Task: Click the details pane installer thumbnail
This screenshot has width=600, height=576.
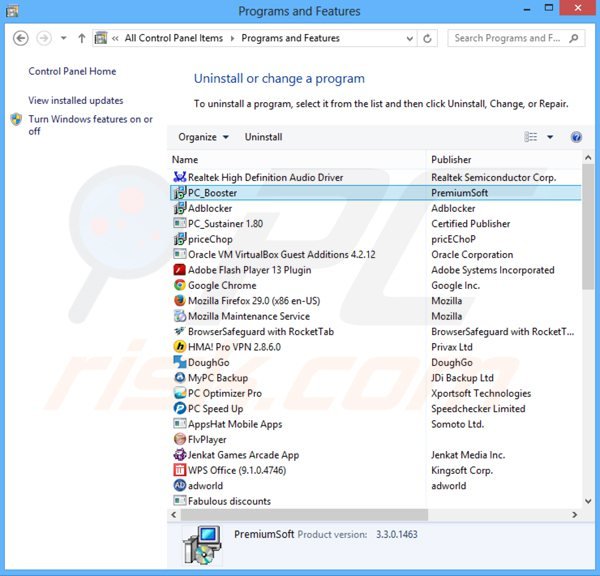Action: [x=203, y=545]
